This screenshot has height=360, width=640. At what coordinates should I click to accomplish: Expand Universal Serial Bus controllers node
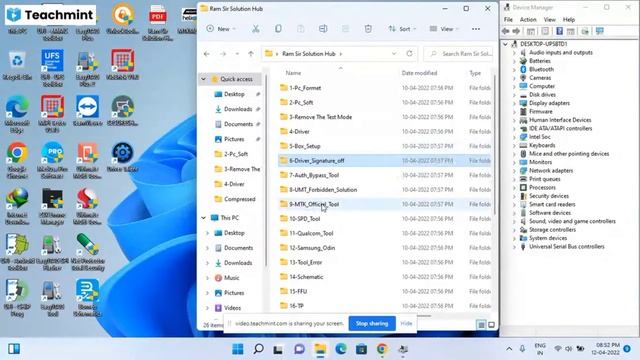[515, 247]
